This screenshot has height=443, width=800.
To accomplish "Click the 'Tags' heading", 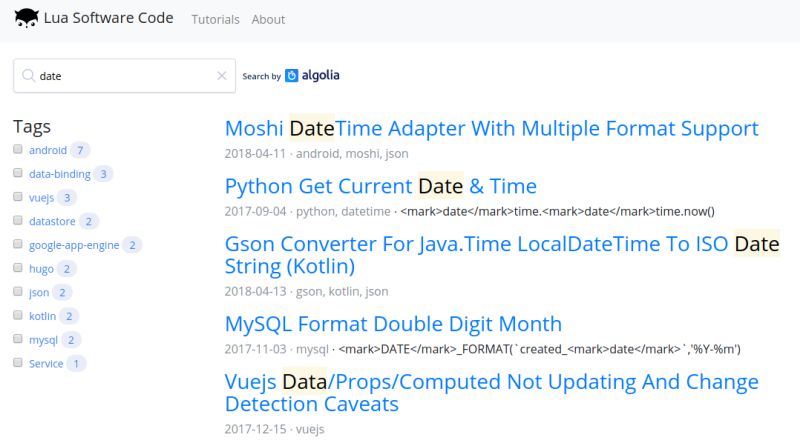I will pyautogui.click(x=32, y=126).
